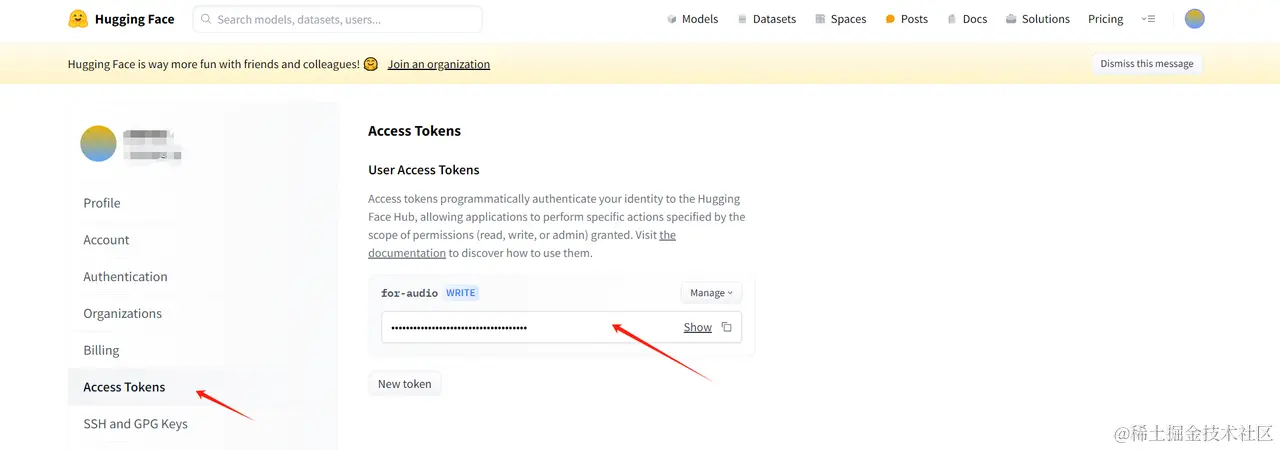This screenshot has width=1280, height=450.
Task: Go to the Pricing page
Action: 1105,19
